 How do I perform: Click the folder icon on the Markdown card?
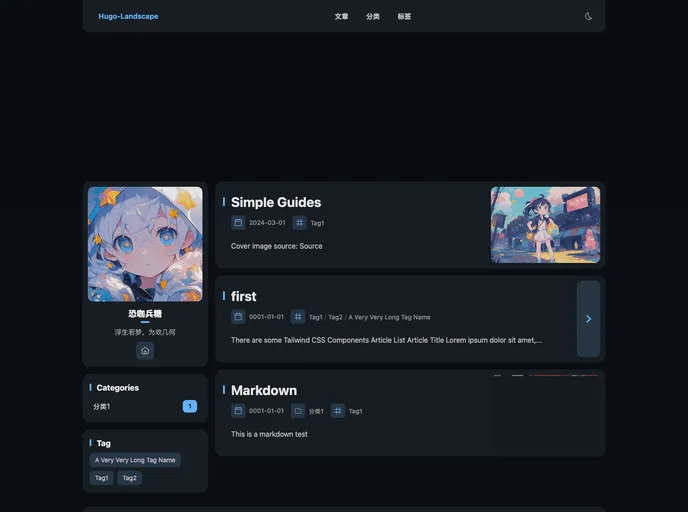pos(298,411)
